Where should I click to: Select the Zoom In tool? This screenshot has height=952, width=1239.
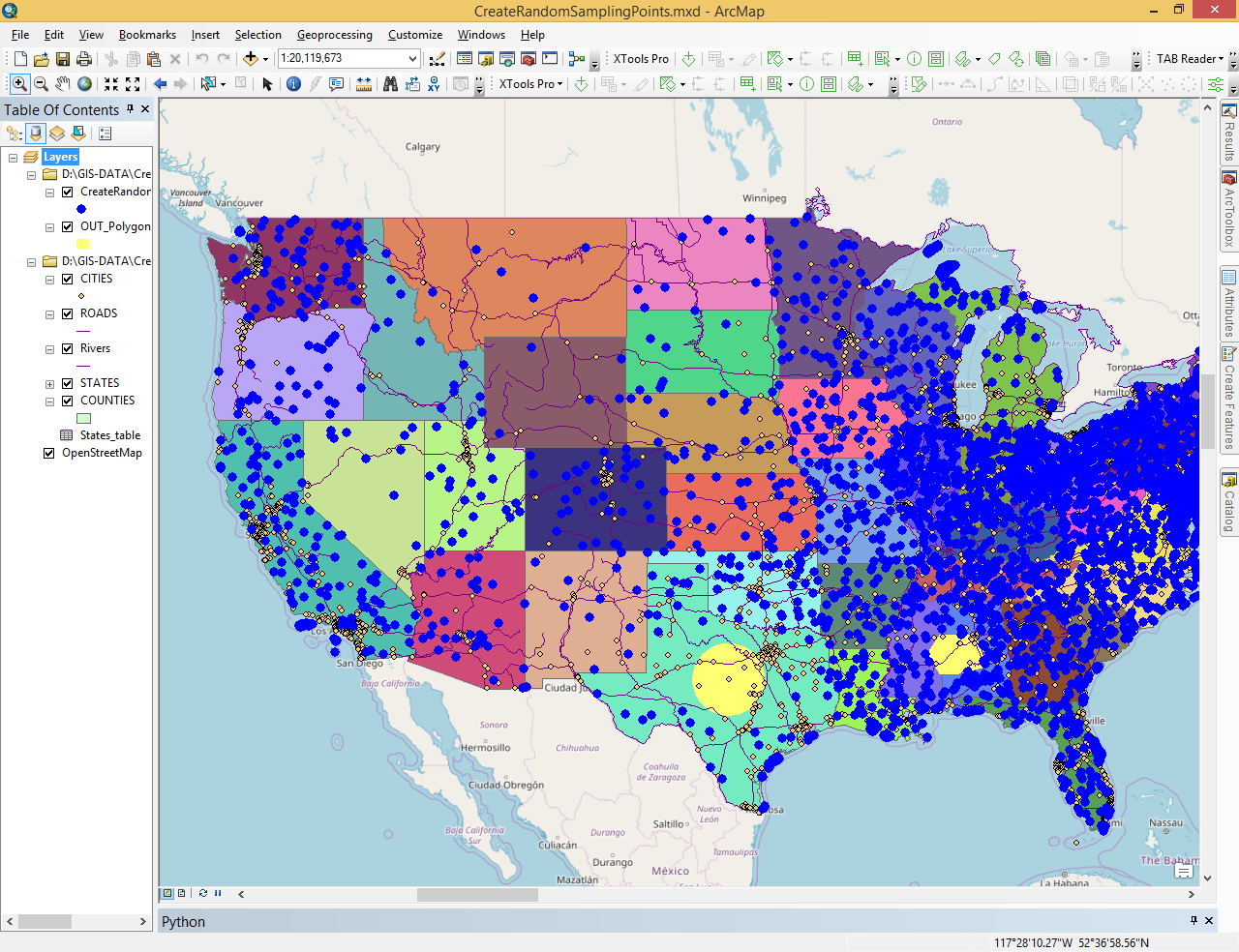(x=19, y=84)
